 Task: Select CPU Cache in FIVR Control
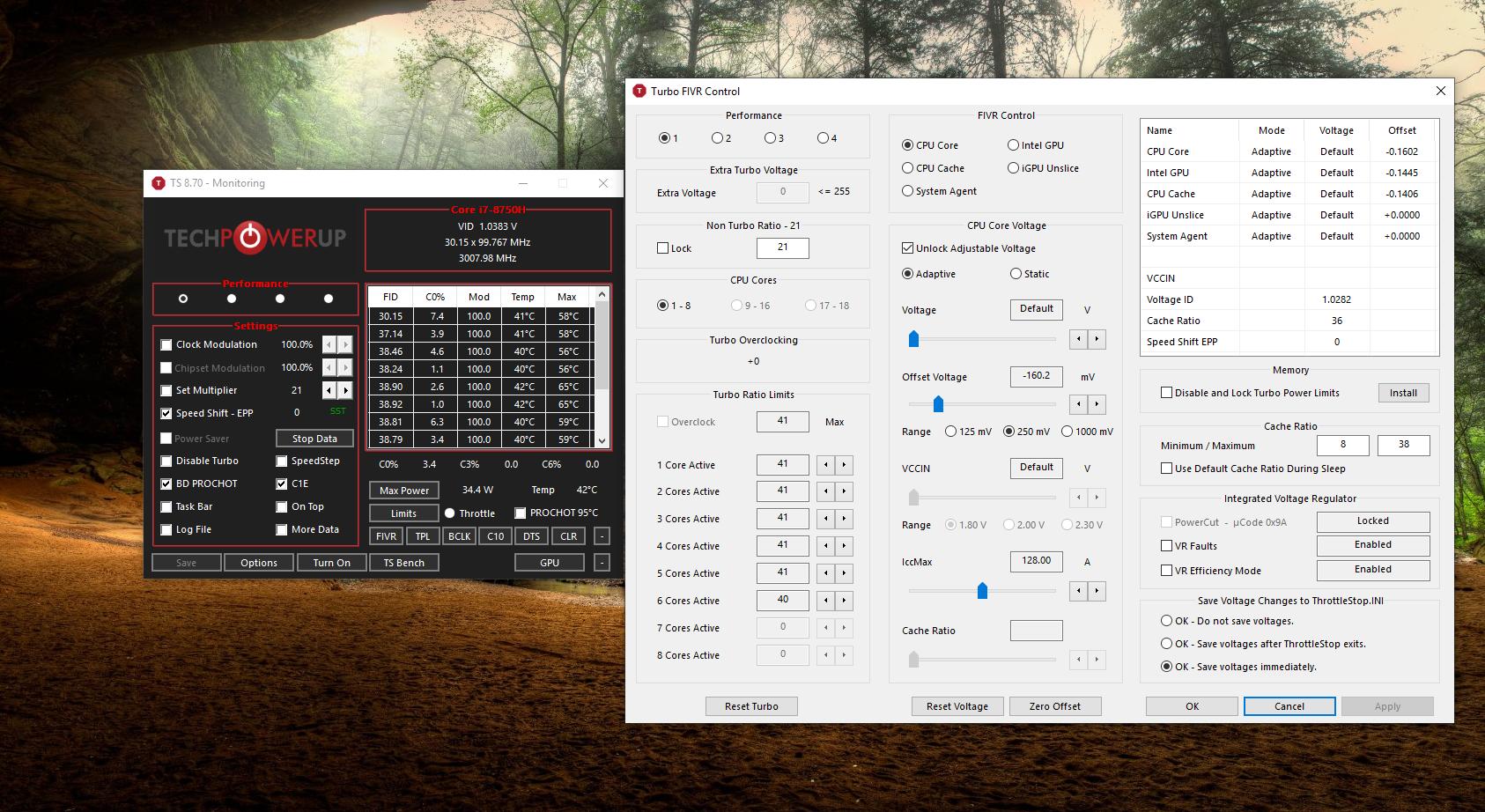pyautogui.click(x=908, y=168)
